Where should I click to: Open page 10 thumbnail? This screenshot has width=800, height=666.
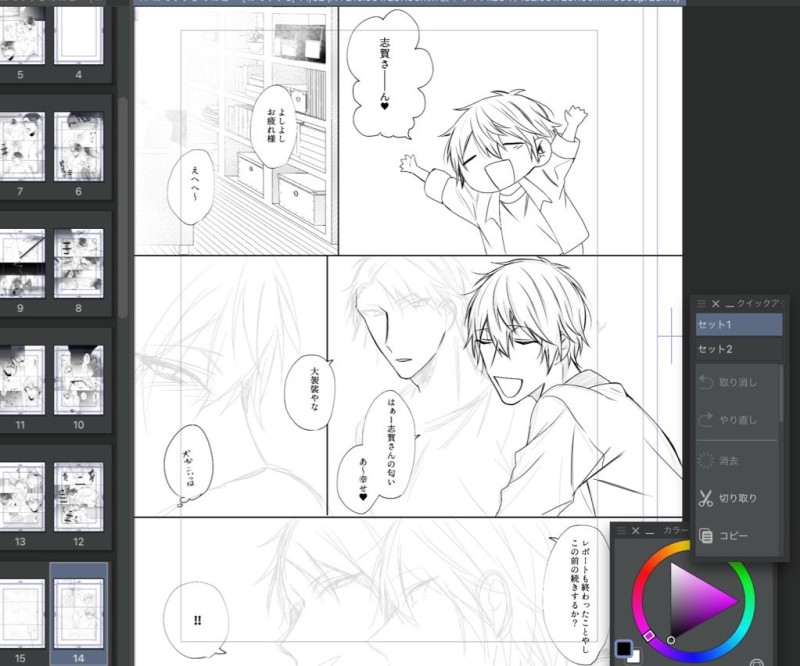[79, 380]
